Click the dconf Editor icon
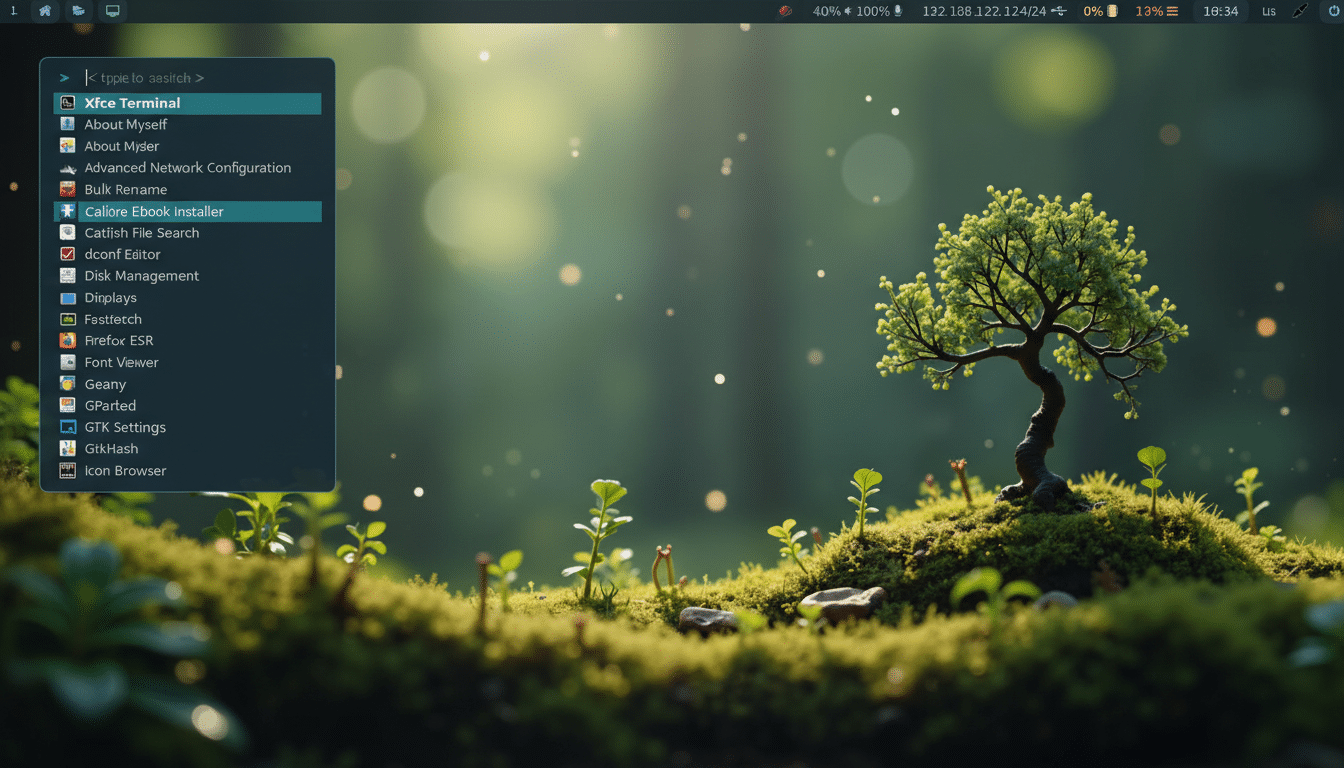The height and width of the screenshot is (768, 1344). click(67, 254)
